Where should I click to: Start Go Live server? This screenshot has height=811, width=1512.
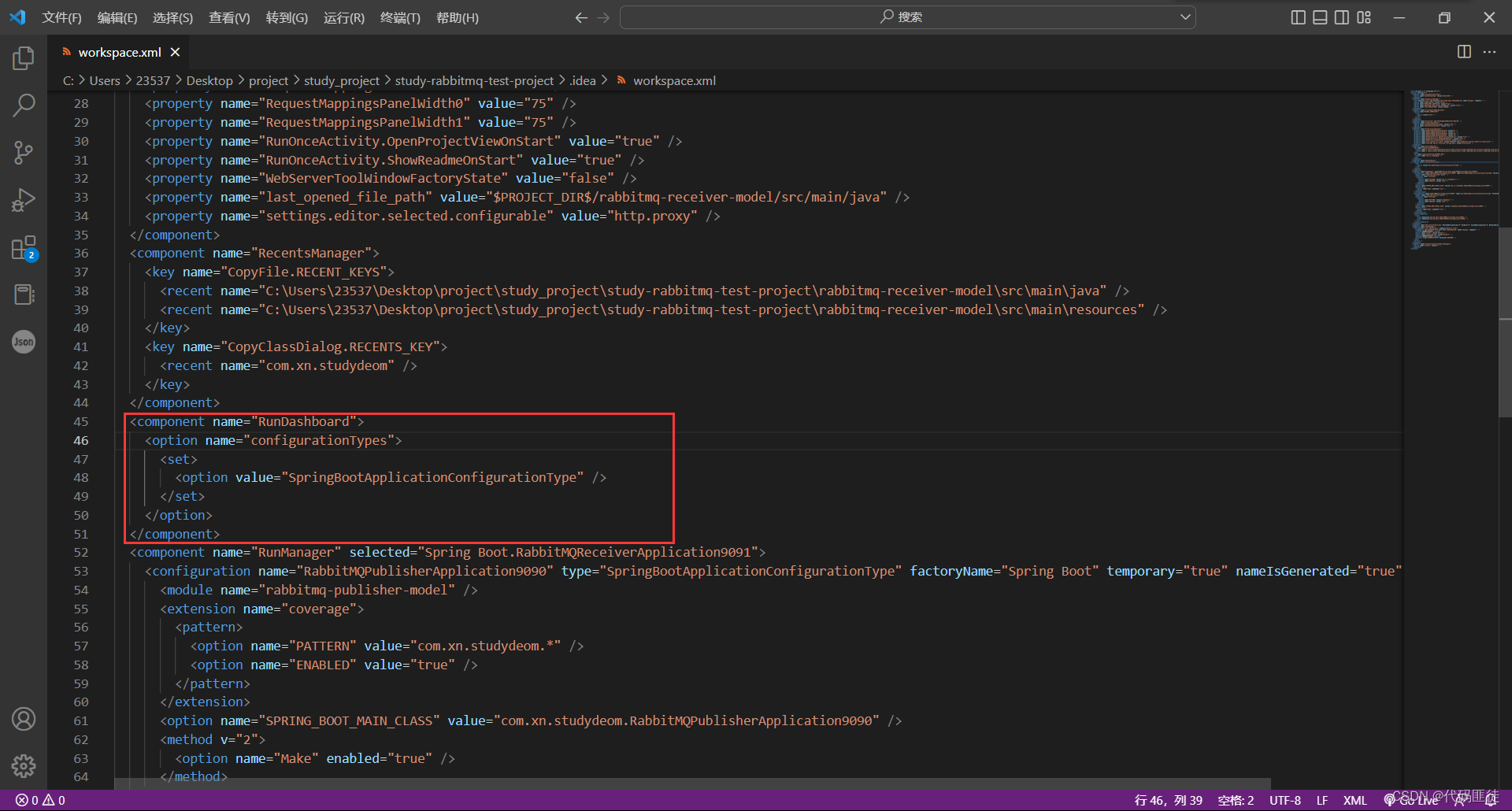pos(1412,800)
